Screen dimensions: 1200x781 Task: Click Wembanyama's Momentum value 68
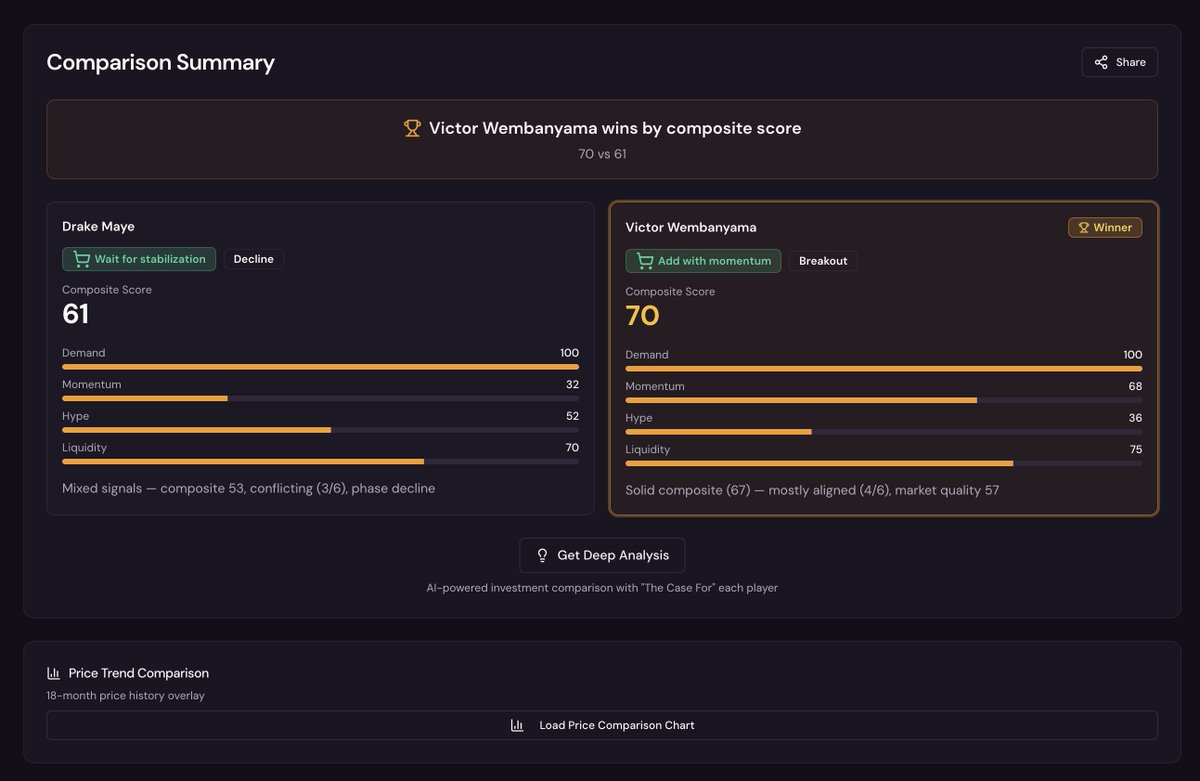click(1135, 386)
